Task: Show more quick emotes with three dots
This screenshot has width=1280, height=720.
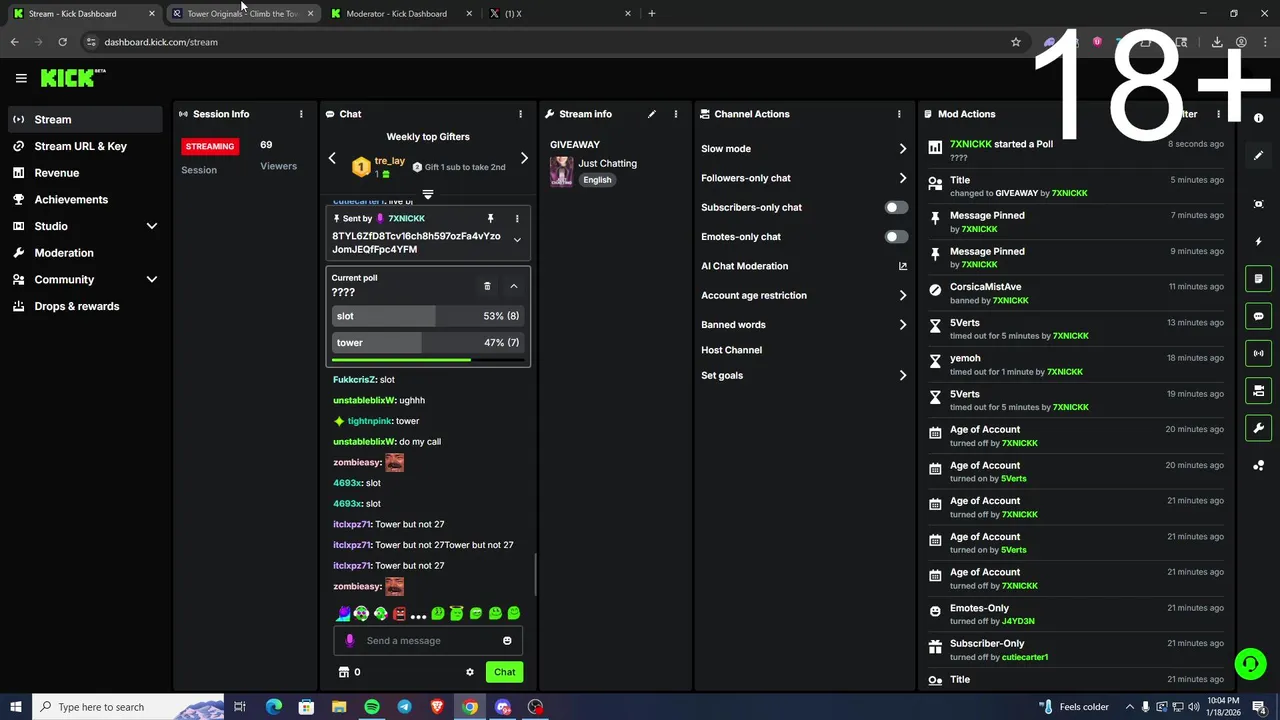Action: click(418, 614)
